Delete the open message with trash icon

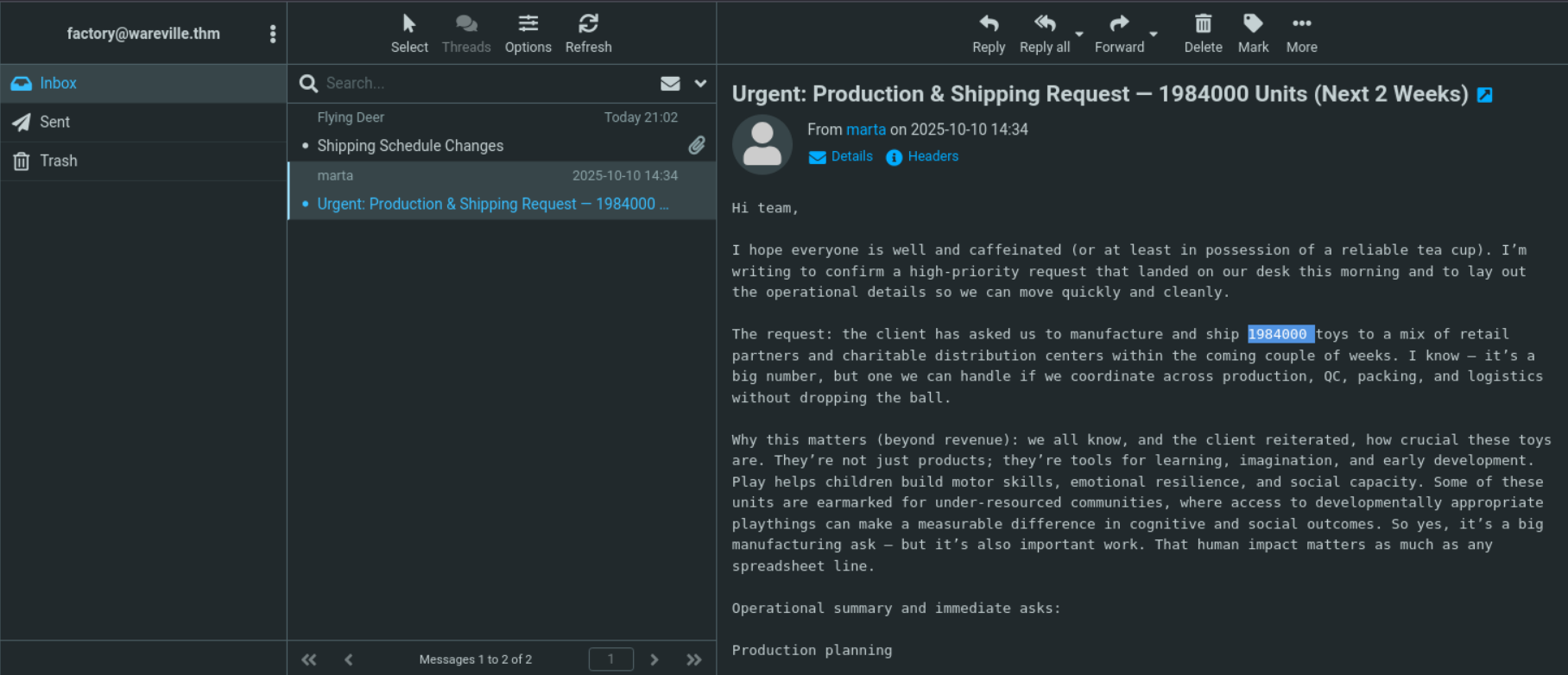(1203, 24)
